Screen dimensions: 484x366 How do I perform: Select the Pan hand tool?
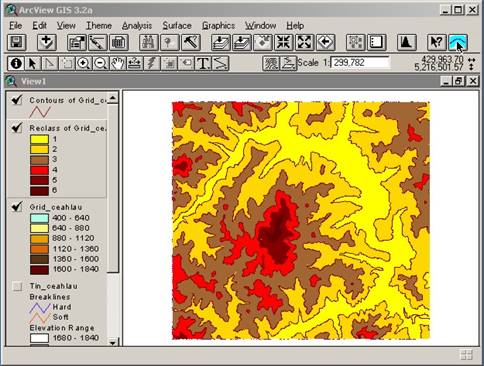coord(118,63)
